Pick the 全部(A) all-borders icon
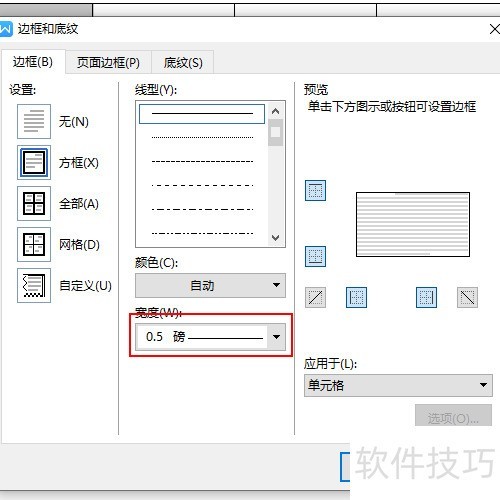 coord(34,203)
